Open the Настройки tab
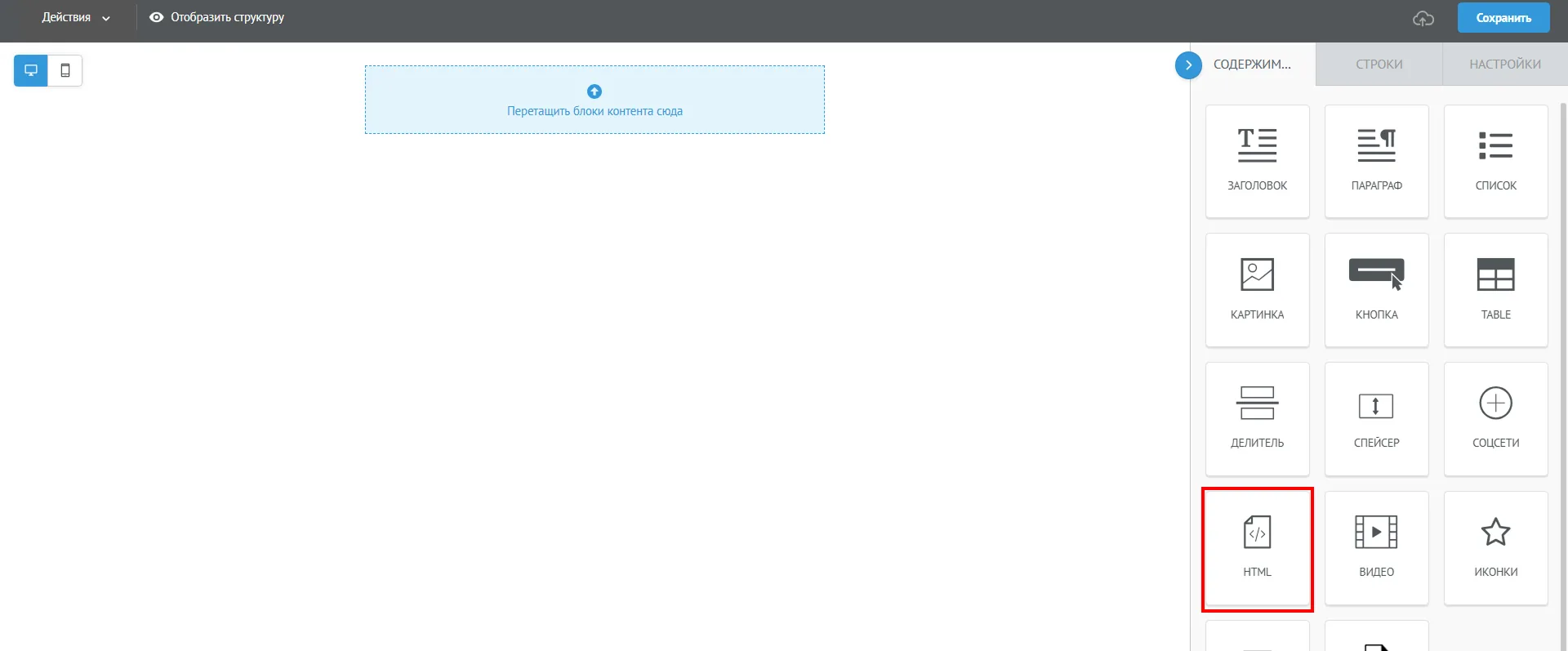This screenshot has height=651, width=1568. tap(1505, 64)
